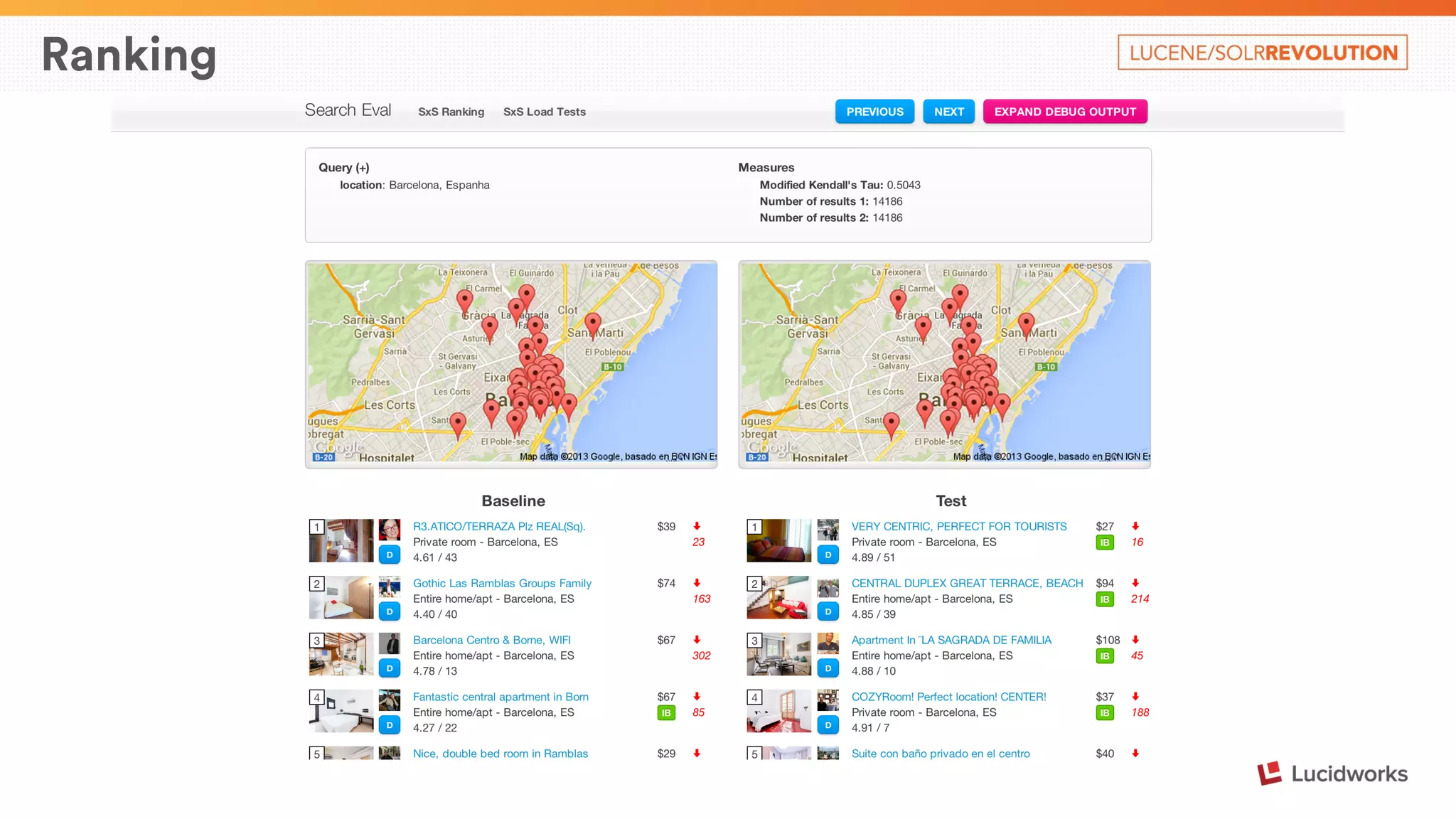This screenshot has height=819, width=1456.
Task: Click blue D badge on COZYRoom listing
Action: tap(828, 725)
